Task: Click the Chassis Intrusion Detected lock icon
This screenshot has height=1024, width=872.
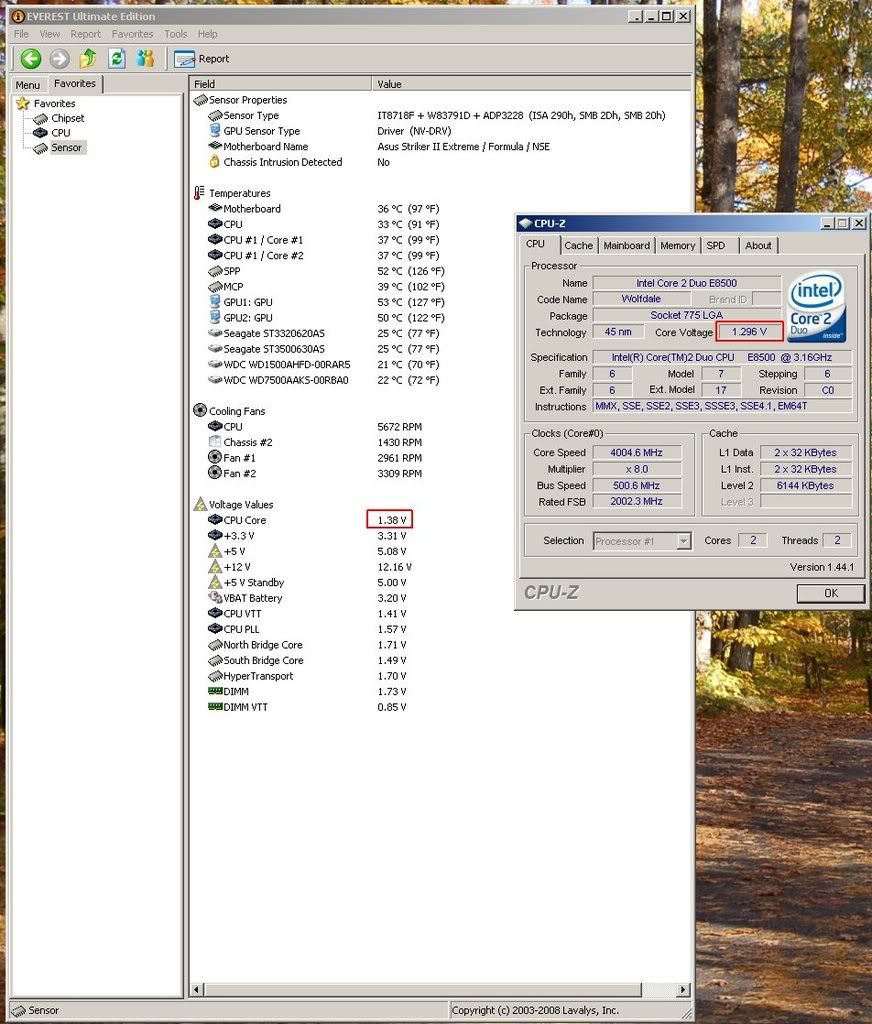Action: click(214, 161)
